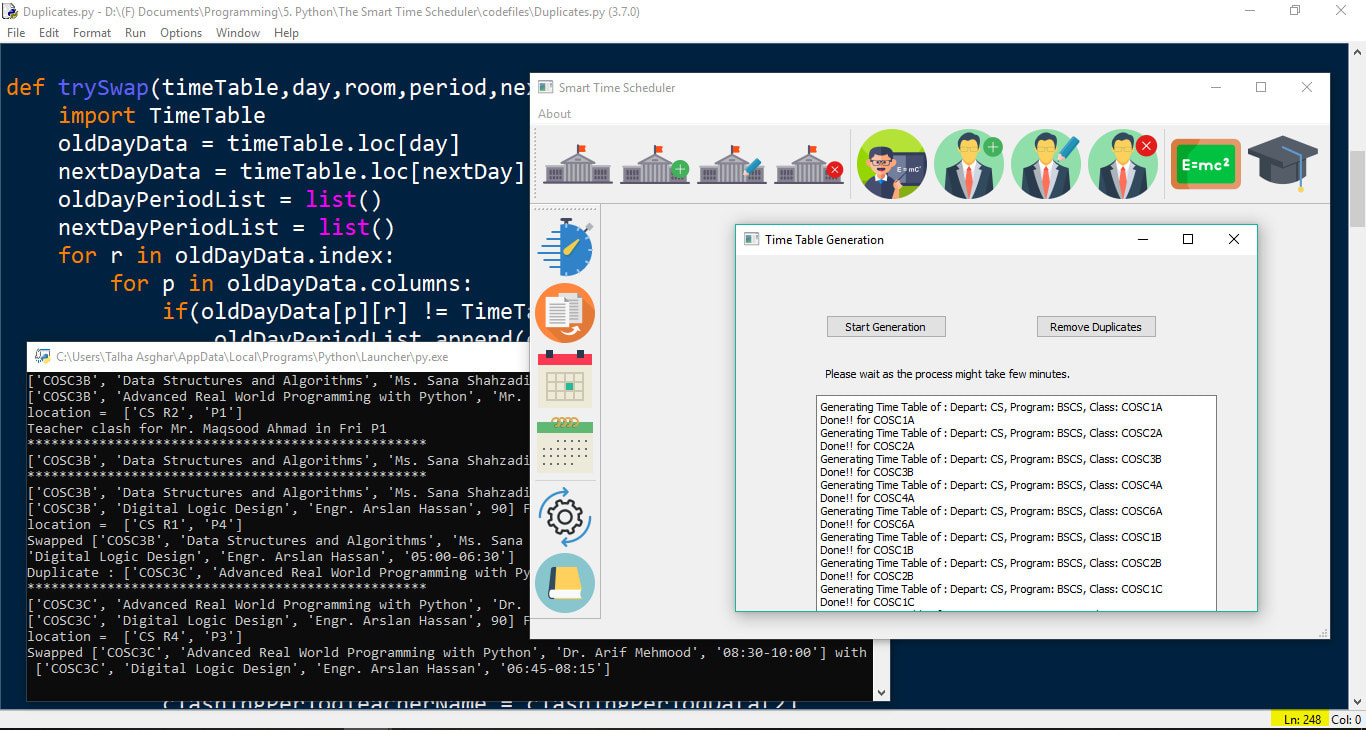The width and height of the screenshot is (1366, 730).
Task: Click the edit teacher icon with pencil
Action: click(1046, 164)
